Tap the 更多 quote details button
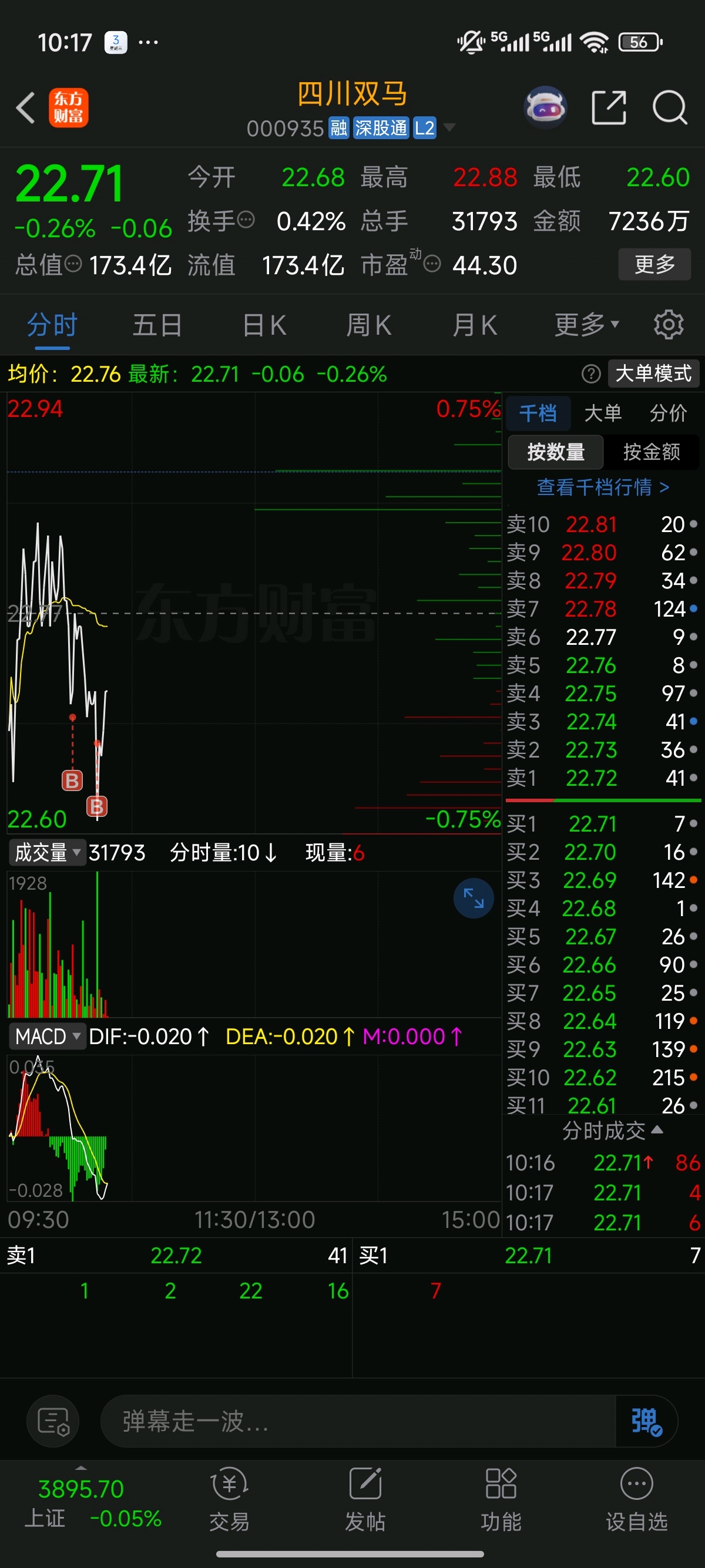 [654, 264]
